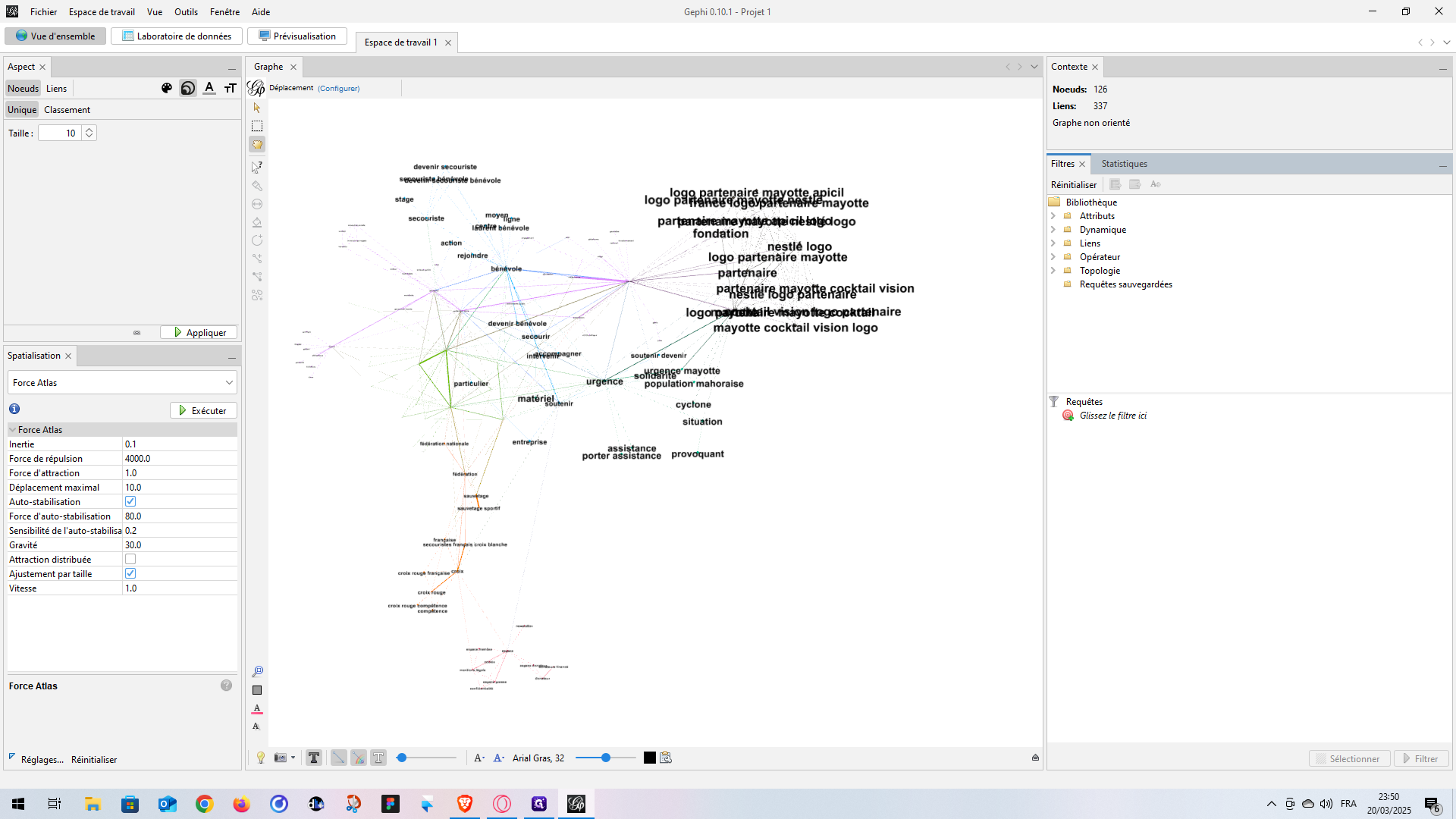1456x819 pixels.
Task: Expand the Opérateur filter folder
Action: coord(1053,257)
